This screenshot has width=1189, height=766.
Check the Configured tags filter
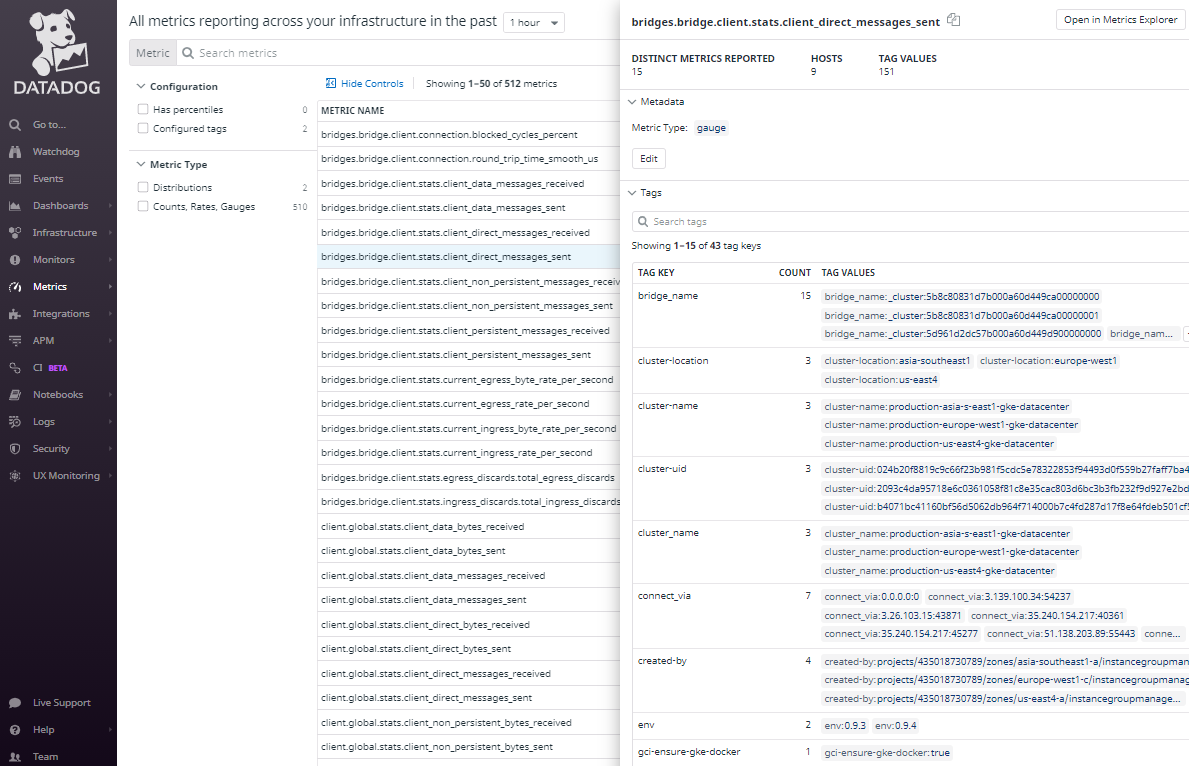(x=143, y=129)
